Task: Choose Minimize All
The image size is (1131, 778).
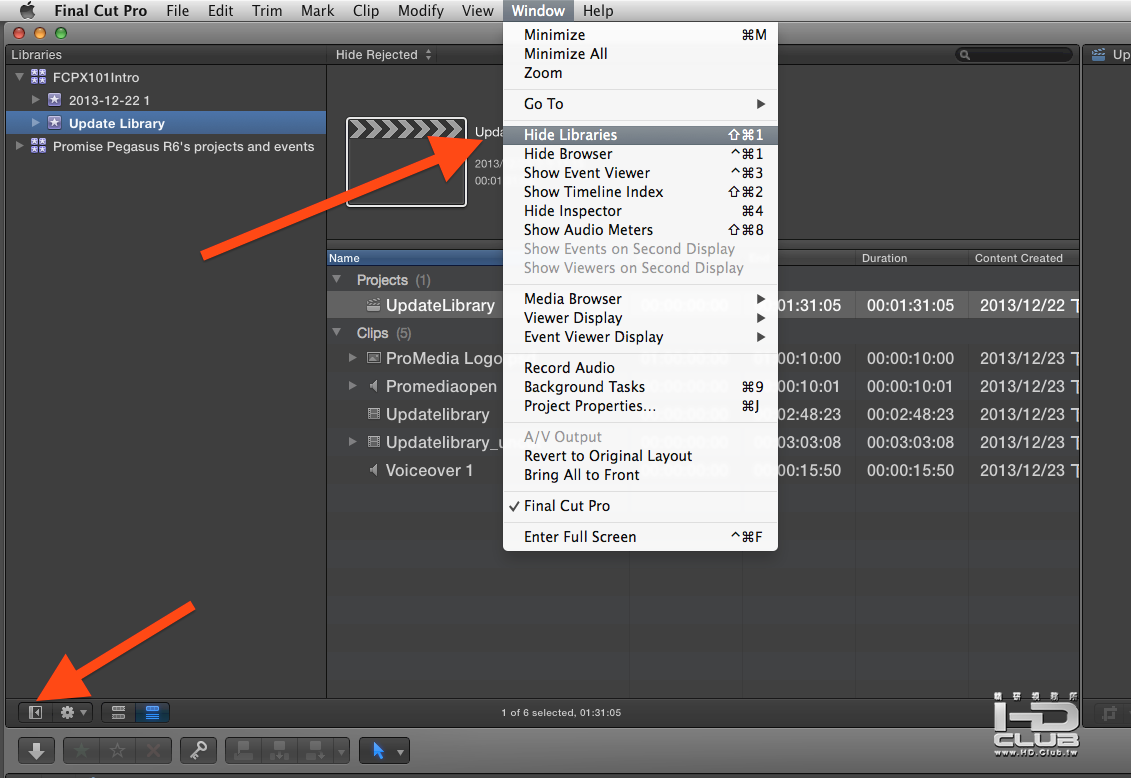Action: click(x=640, y=54)
